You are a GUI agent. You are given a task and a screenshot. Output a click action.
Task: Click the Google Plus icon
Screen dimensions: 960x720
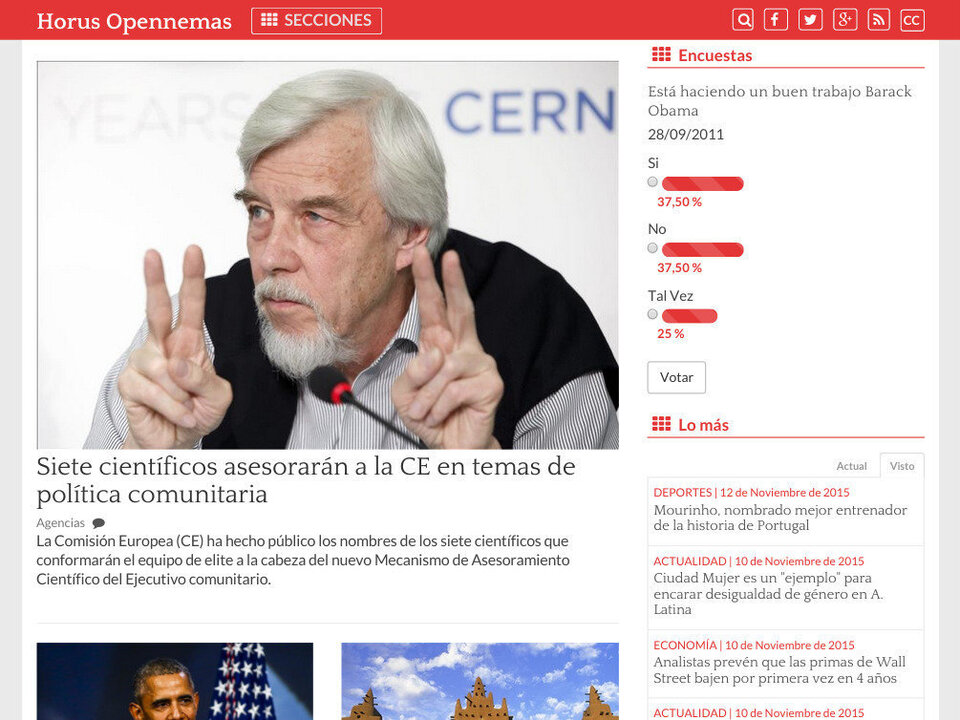point(845,20)
